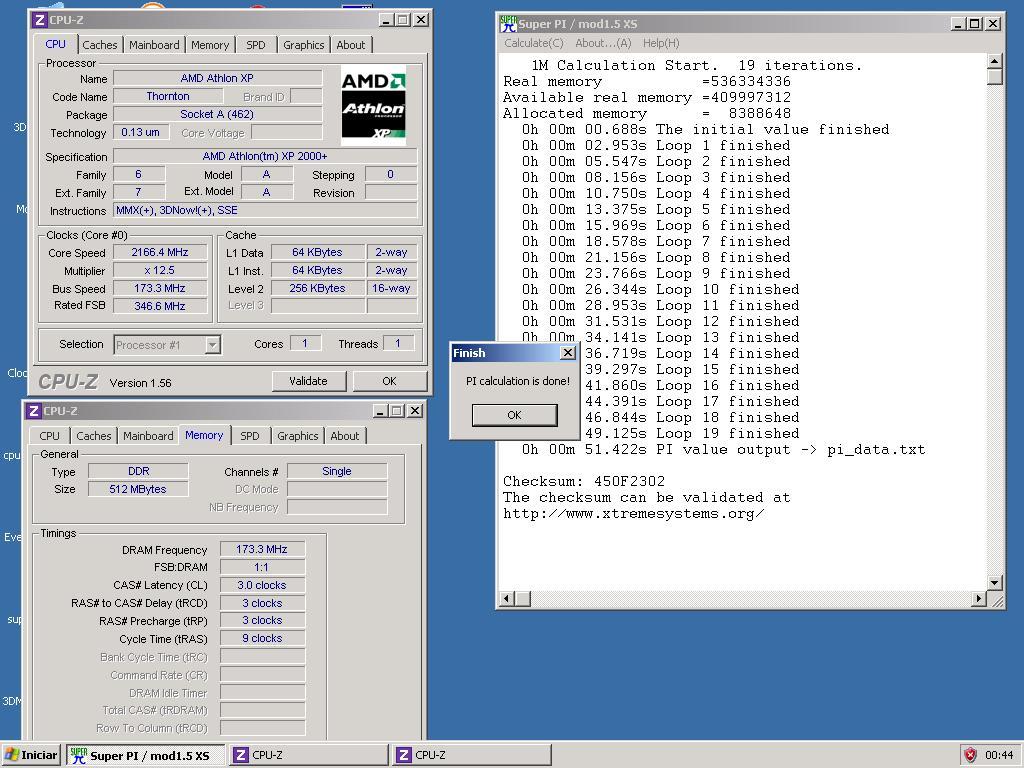The width and height of the screenshot is (1024, 768).
Task: Switch to Super PI taskbar button
Action: 145,755
